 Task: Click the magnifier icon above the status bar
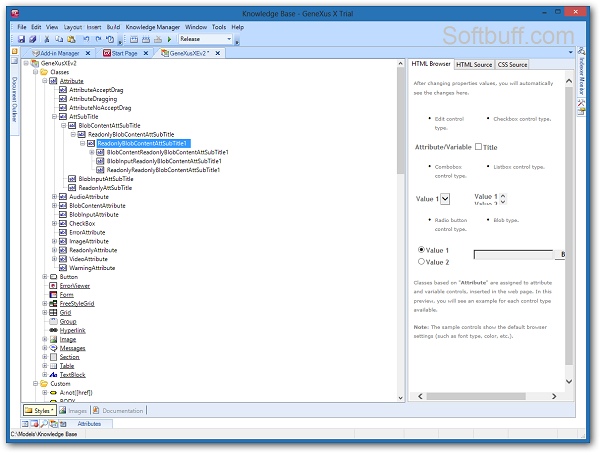[44, 424]
